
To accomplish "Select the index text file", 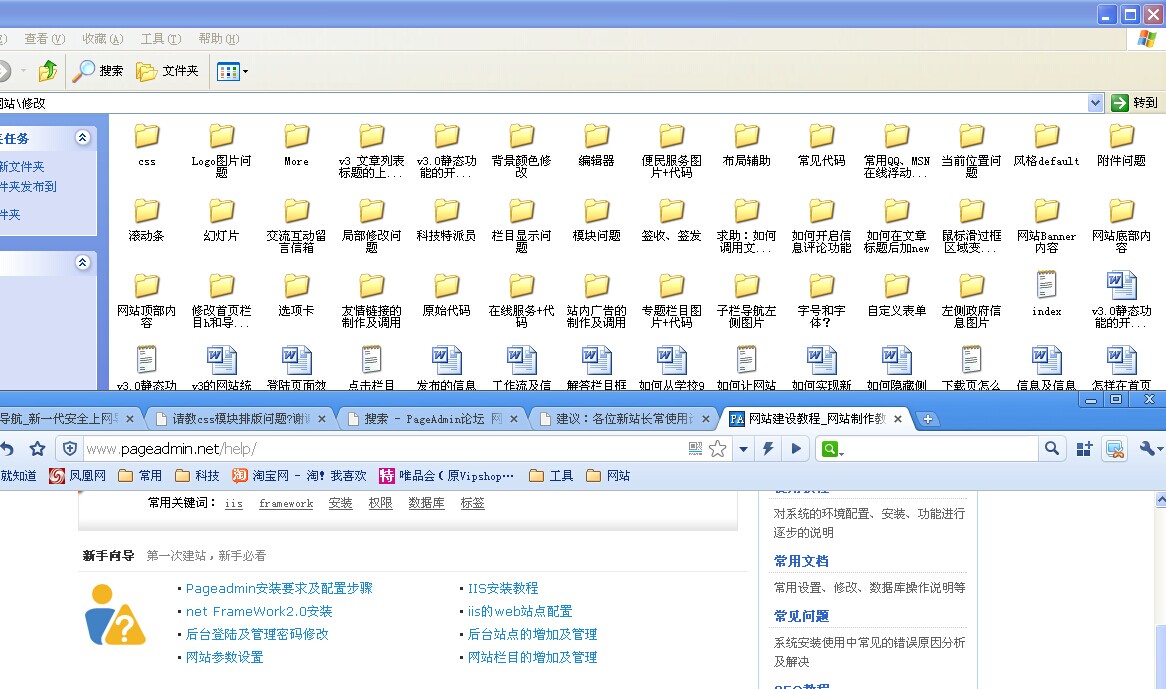I will pyautogui.click(x=1046, y=295).
